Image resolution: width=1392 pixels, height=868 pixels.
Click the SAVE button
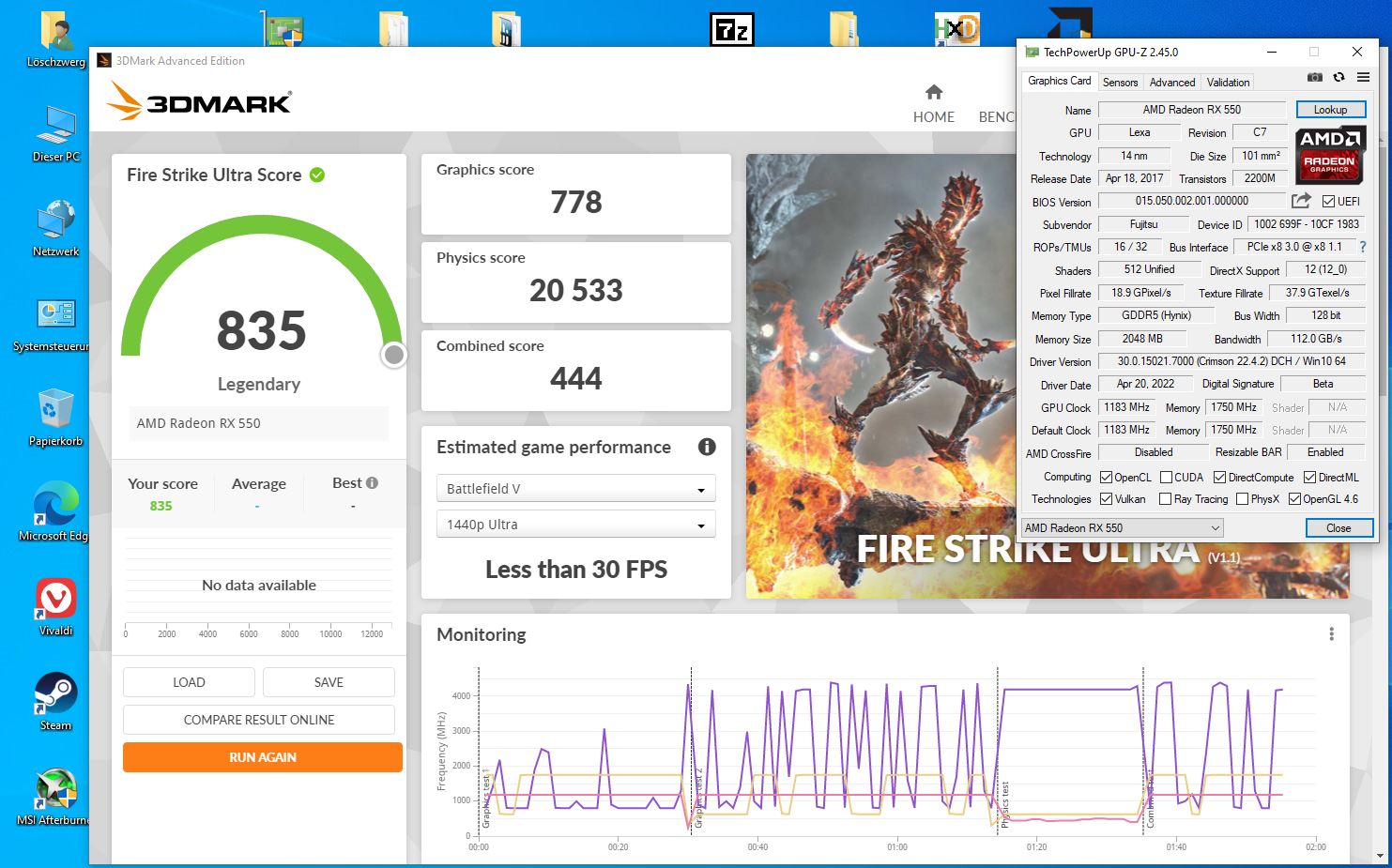point(329,682)
